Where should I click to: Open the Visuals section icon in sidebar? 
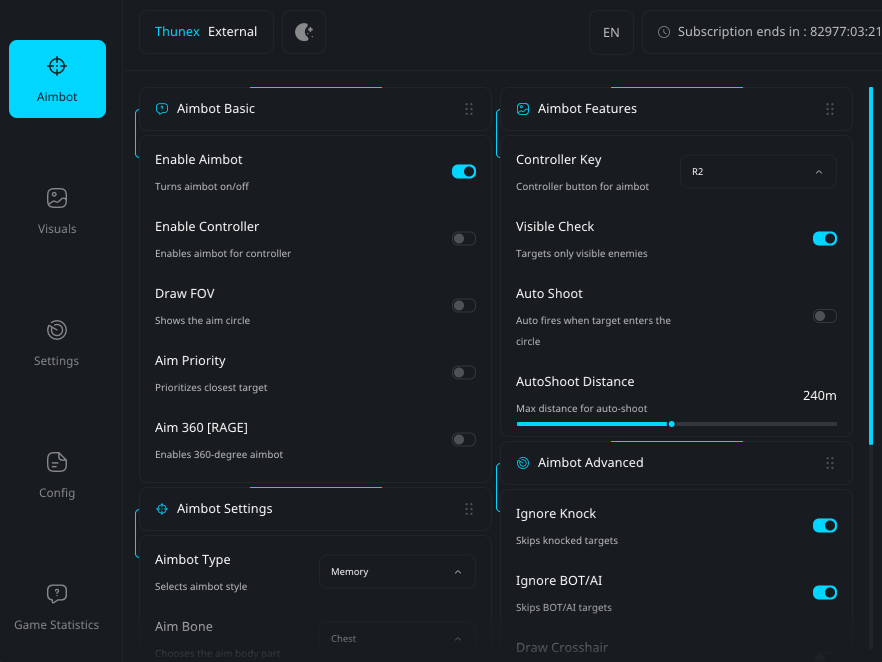point(57,199)
